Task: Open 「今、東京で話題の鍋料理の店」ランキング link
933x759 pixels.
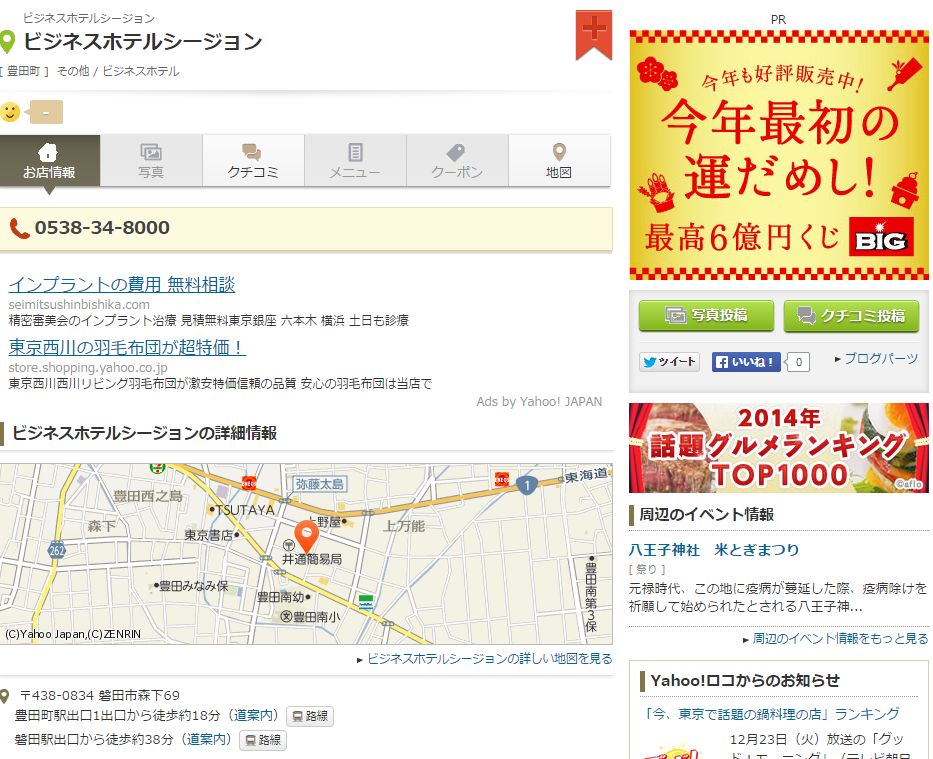Action: [772, 714]
